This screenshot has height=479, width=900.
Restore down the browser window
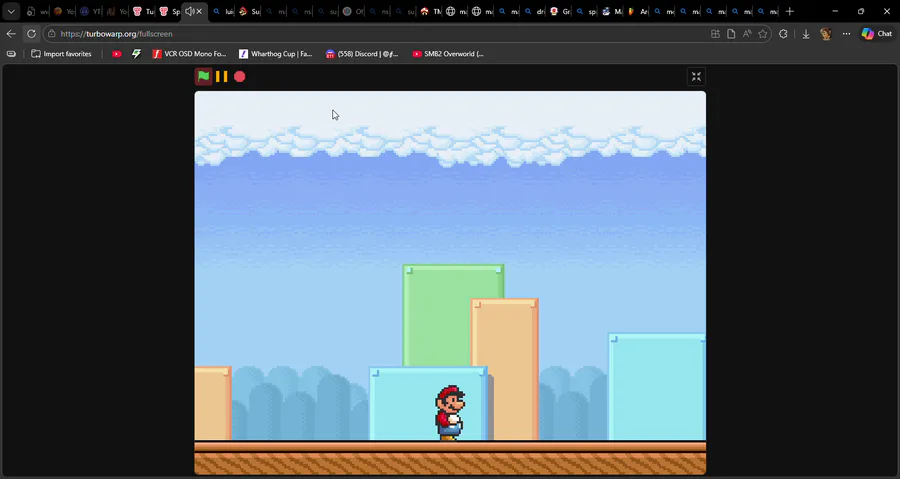click(861, 11)
